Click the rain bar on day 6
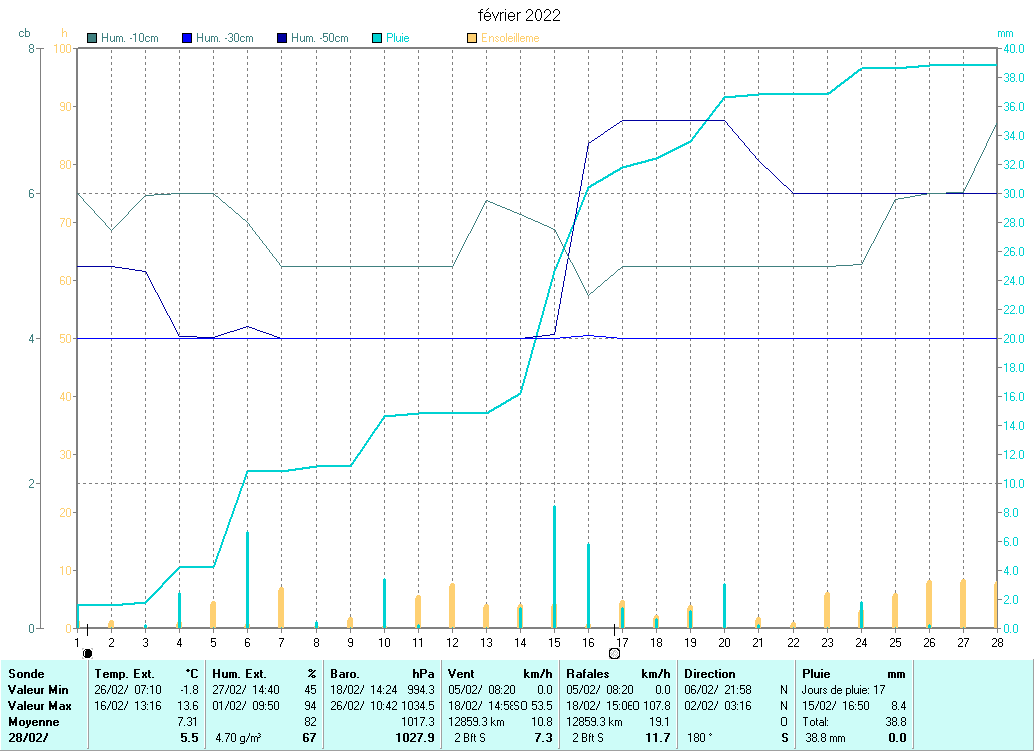Image resolution: width=1034 pixels, height=751 pixels. coord(247,578)
